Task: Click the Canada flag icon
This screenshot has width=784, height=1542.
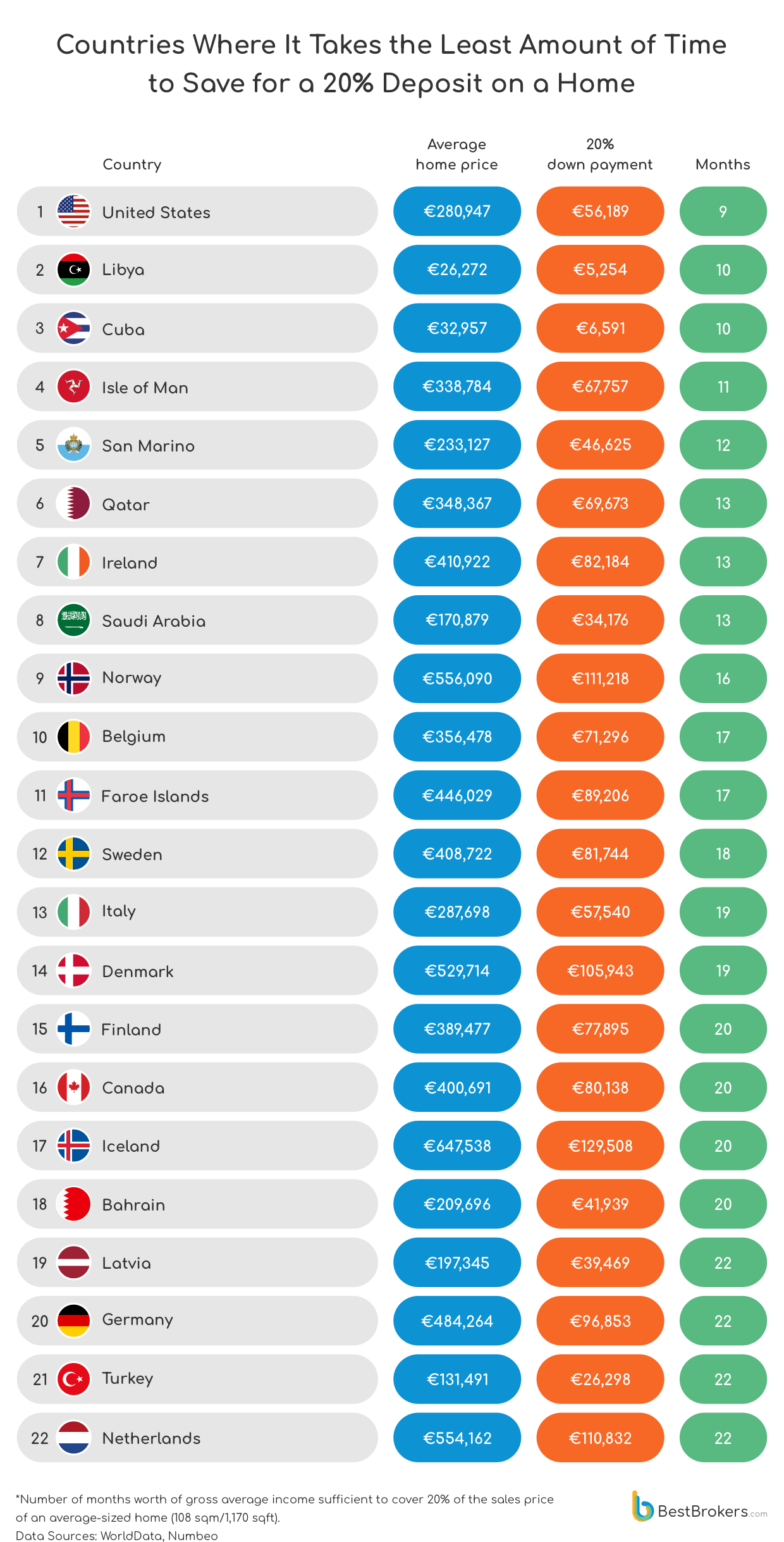Action: point(73,1087)
